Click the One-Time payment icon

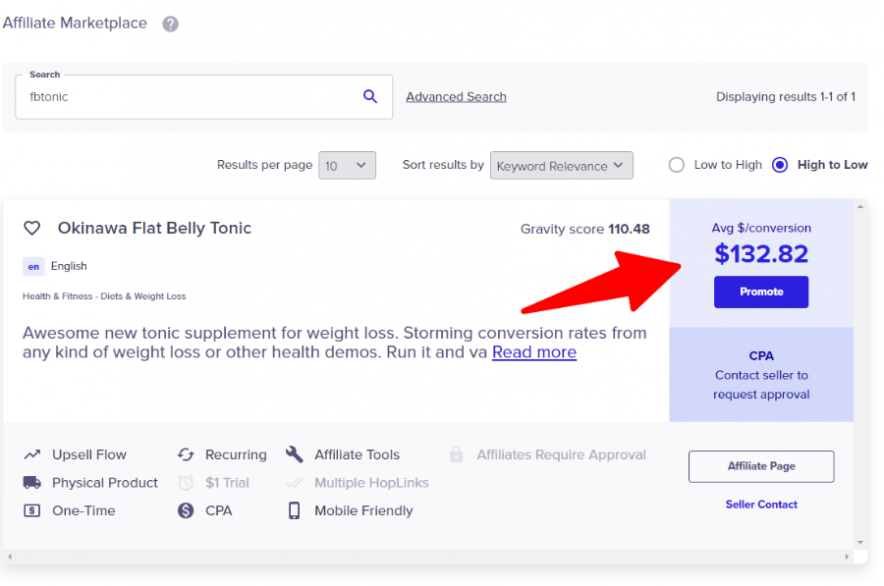(x=32, y=511)
